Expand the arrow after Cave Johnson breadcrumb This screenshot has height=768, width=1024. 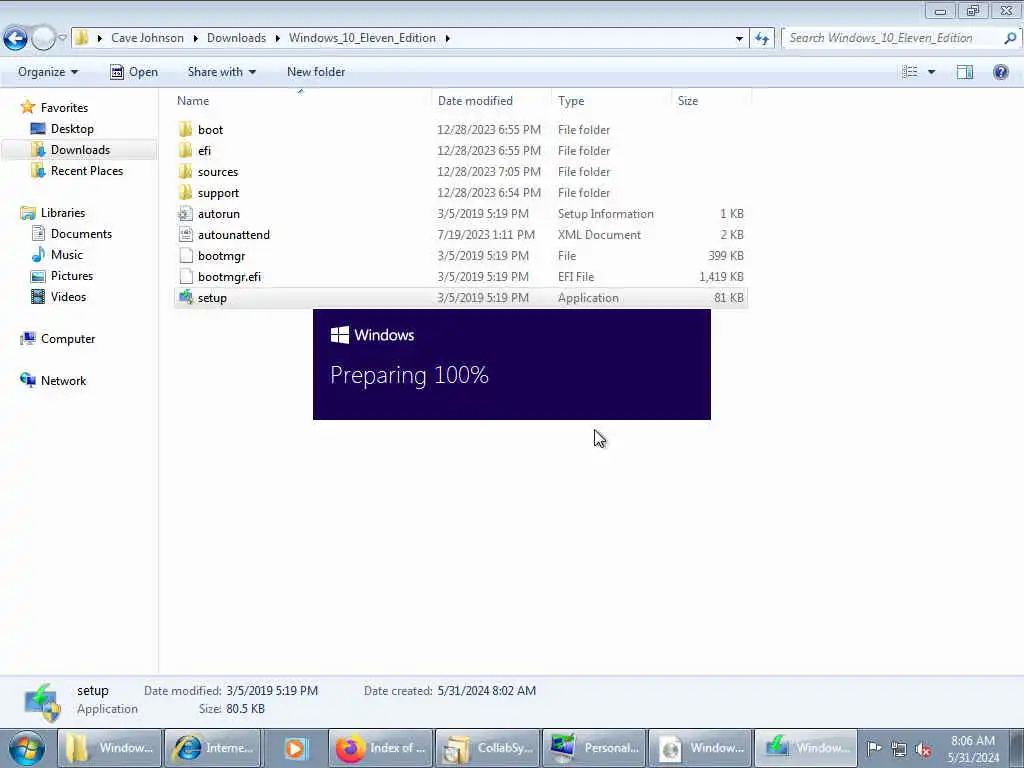[x=195, y=38]
